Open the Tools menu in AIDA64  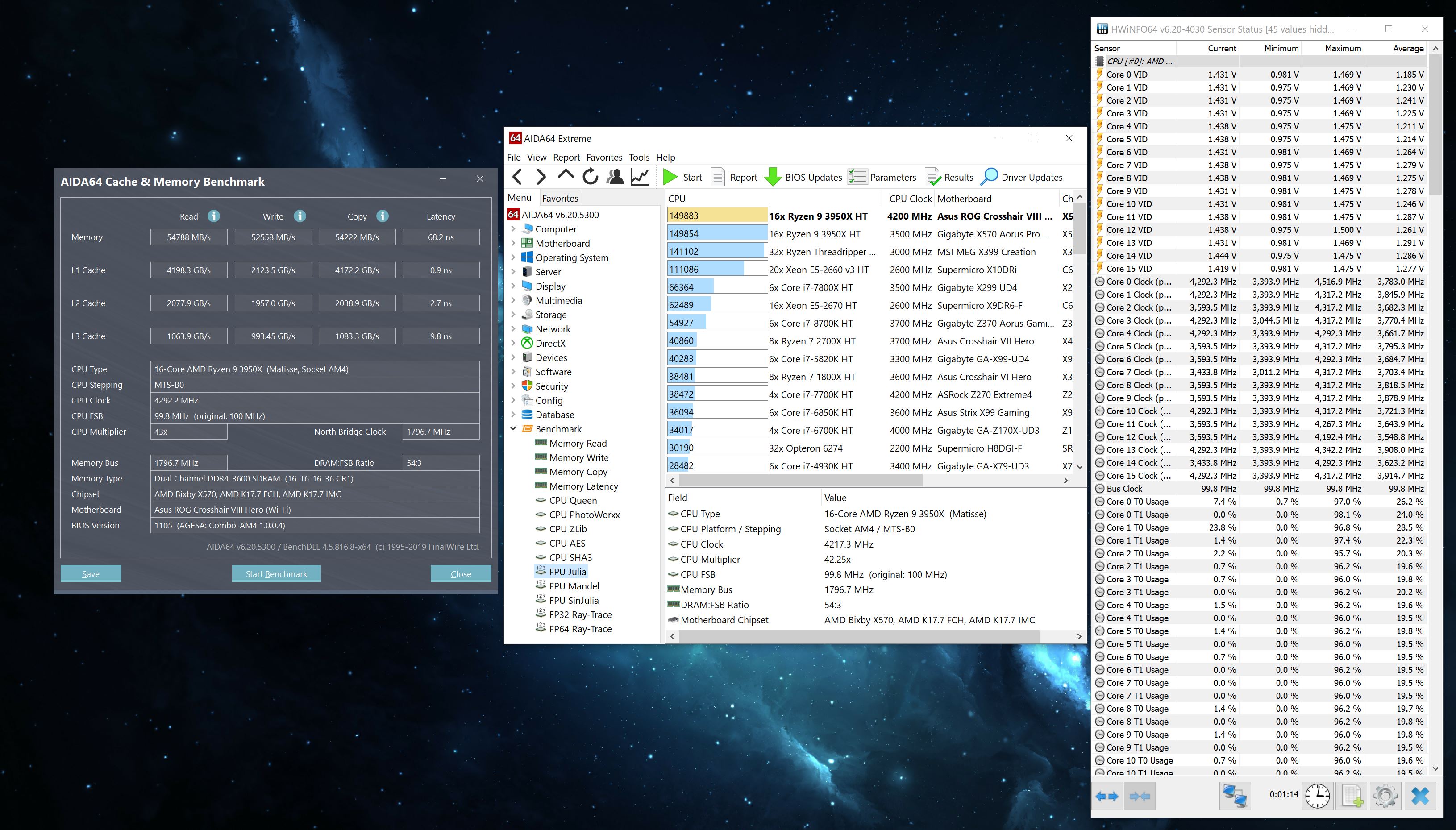(x=639, y=158)
